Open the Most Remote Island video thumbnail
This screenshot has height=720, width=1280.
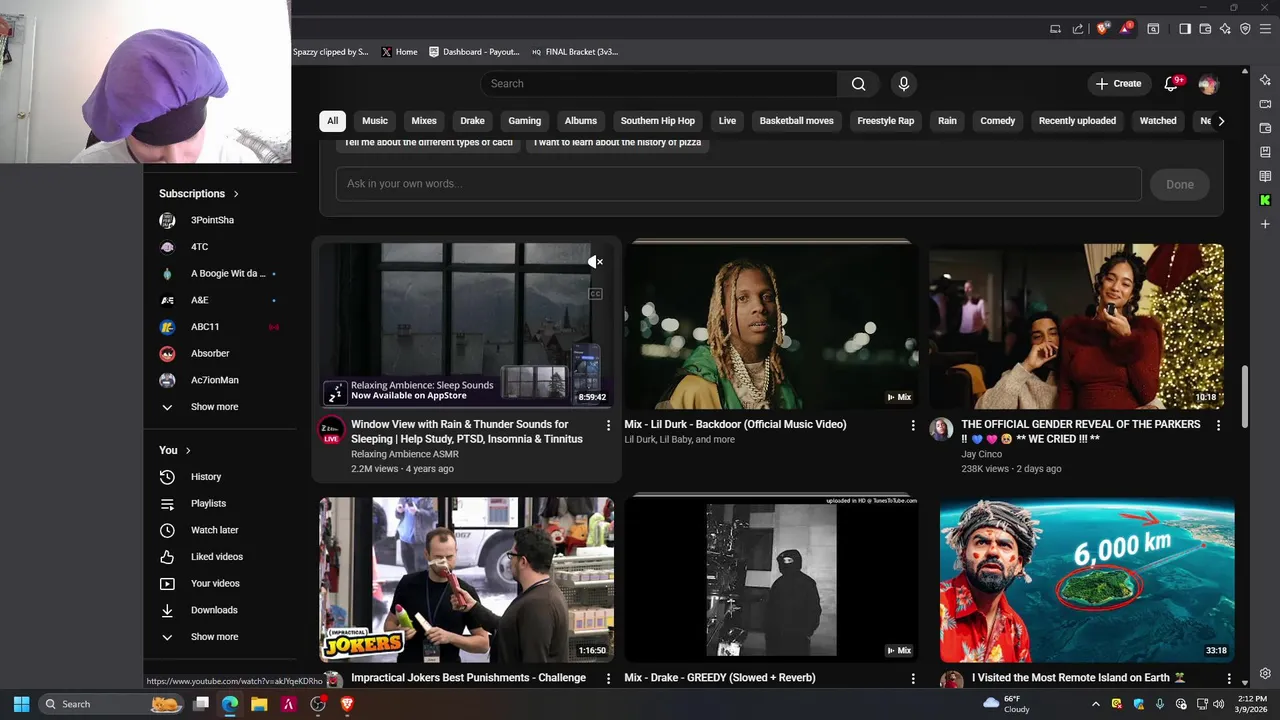pyautogui.click(x=1087, y=580)
